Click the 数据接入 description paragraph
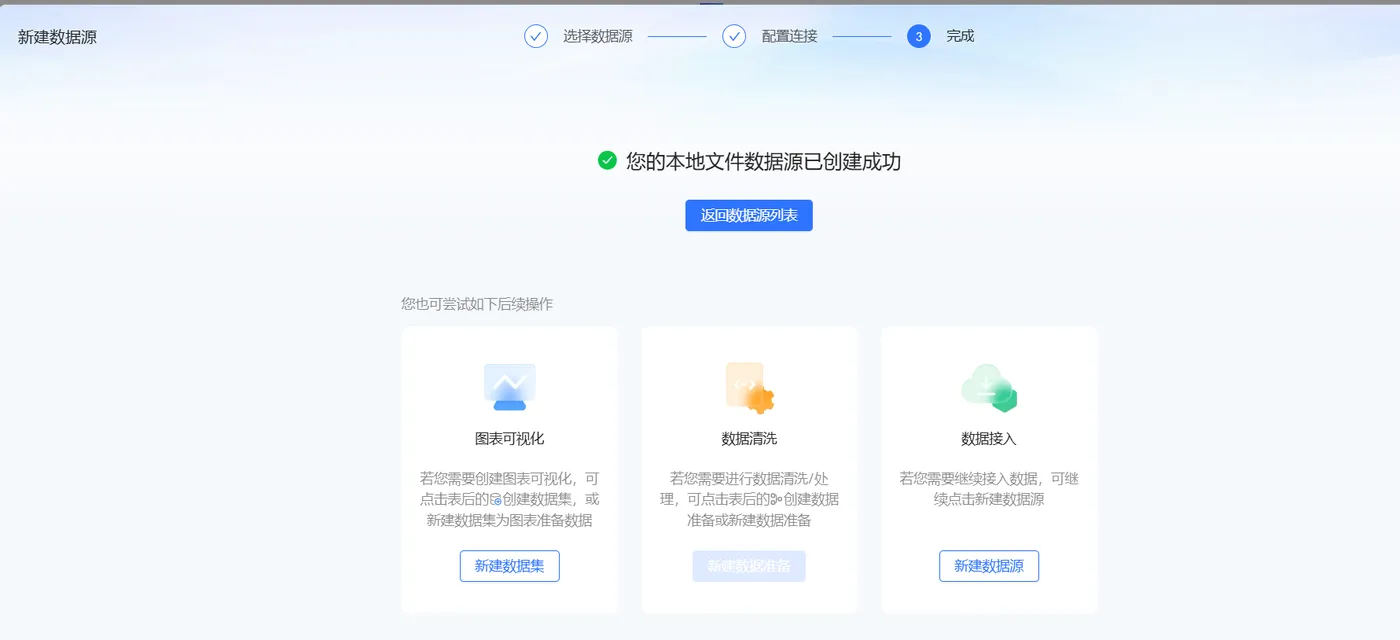The height and width of the screenshot is (640, 1400). pos(989,489)
